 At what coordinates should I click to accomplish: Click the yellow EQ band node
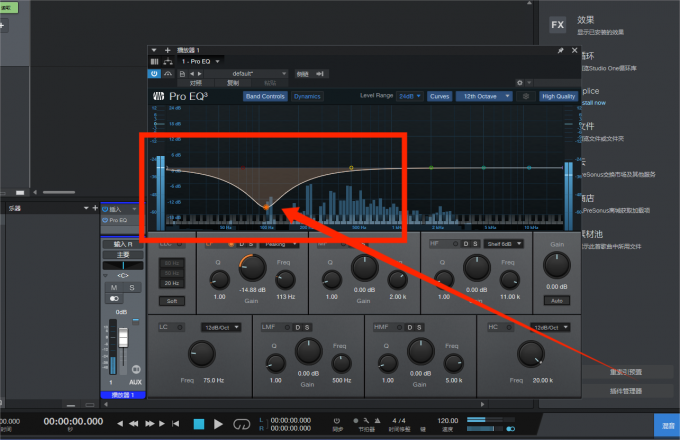point(351,167)
